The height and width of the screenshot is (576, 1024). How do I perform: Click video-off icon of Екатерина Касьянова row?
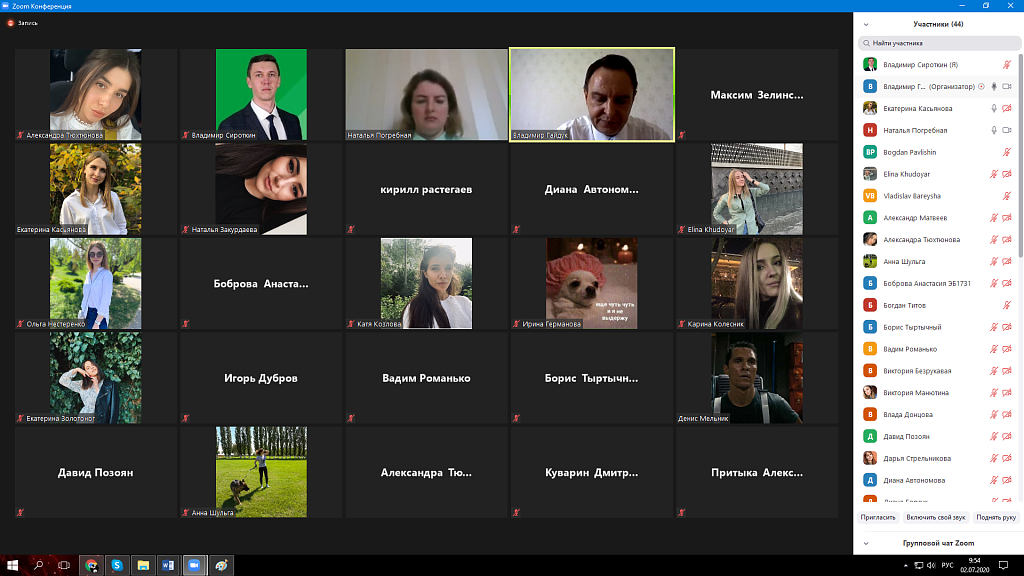click(x=1007, y=108)
